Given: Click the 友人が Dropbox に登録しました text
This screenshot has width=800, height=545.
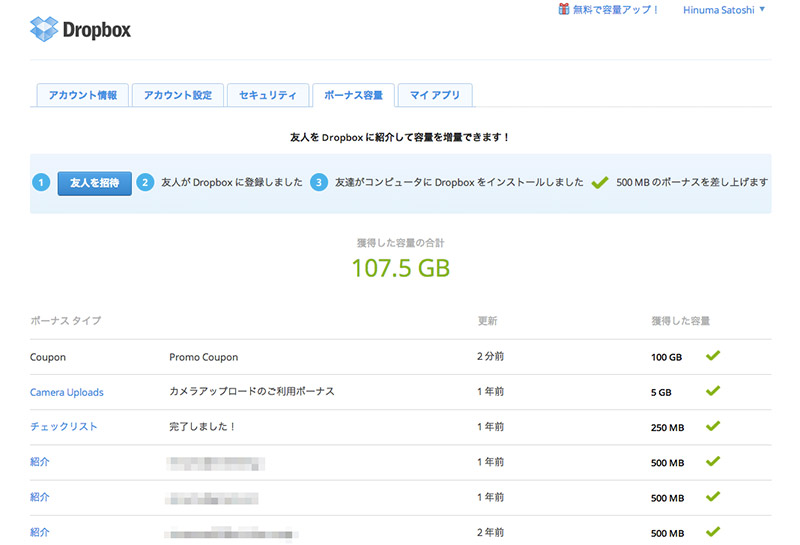Looking at the screenshot, I should (x=232, y=182).
